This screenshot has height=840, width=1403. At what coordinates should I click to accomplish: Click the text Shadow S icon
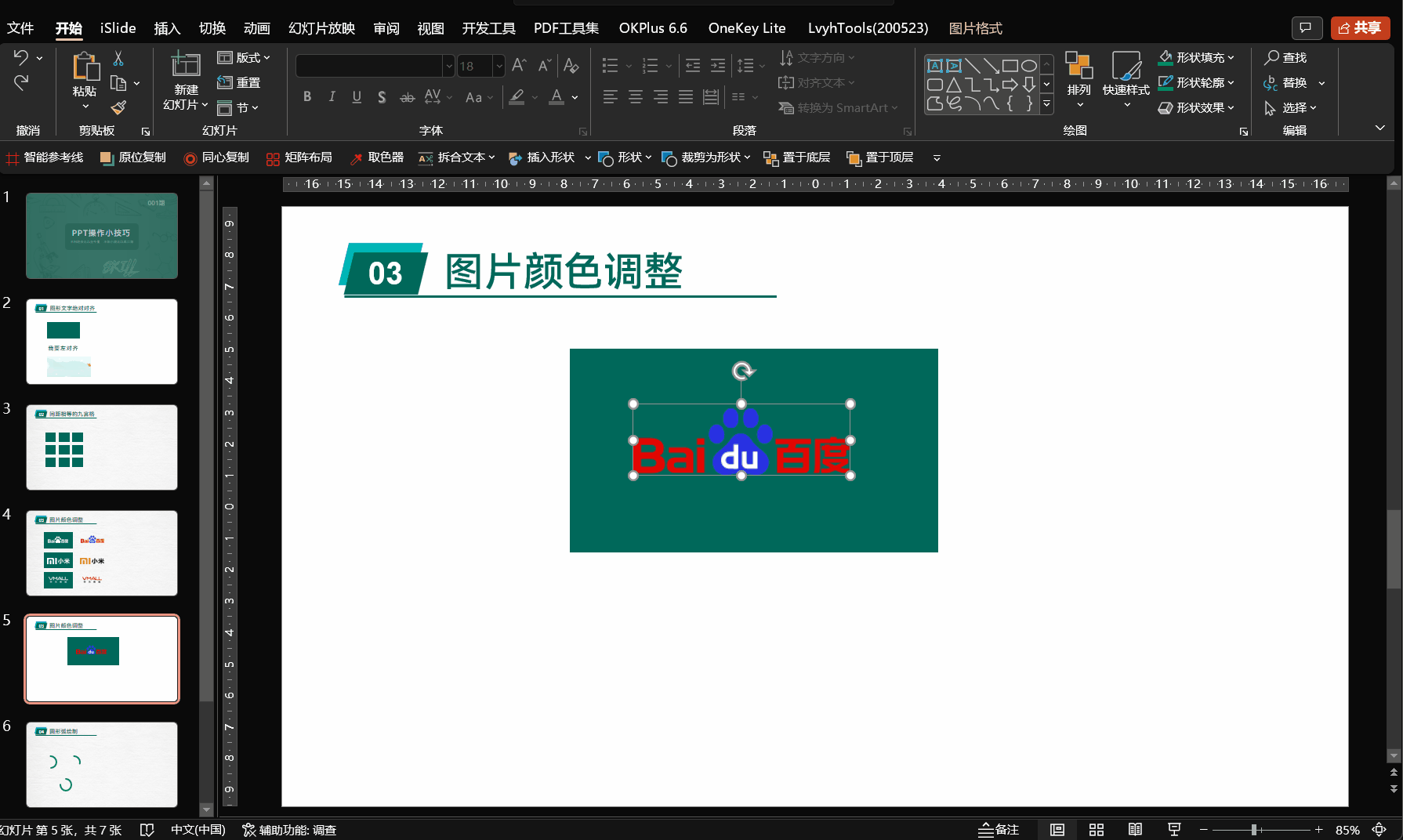(382, 97)
